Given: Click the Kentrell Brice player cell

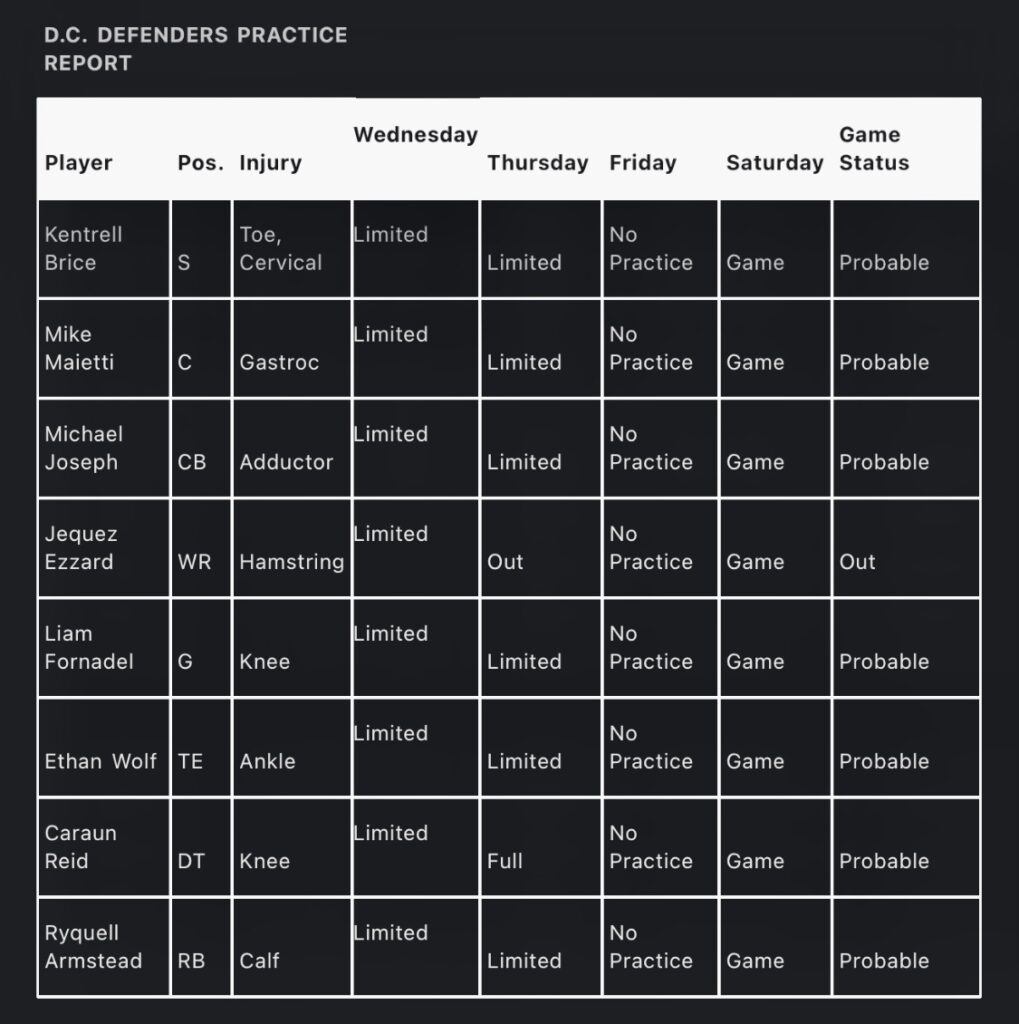Looking at the screenshot, I should tap(84, 249).
